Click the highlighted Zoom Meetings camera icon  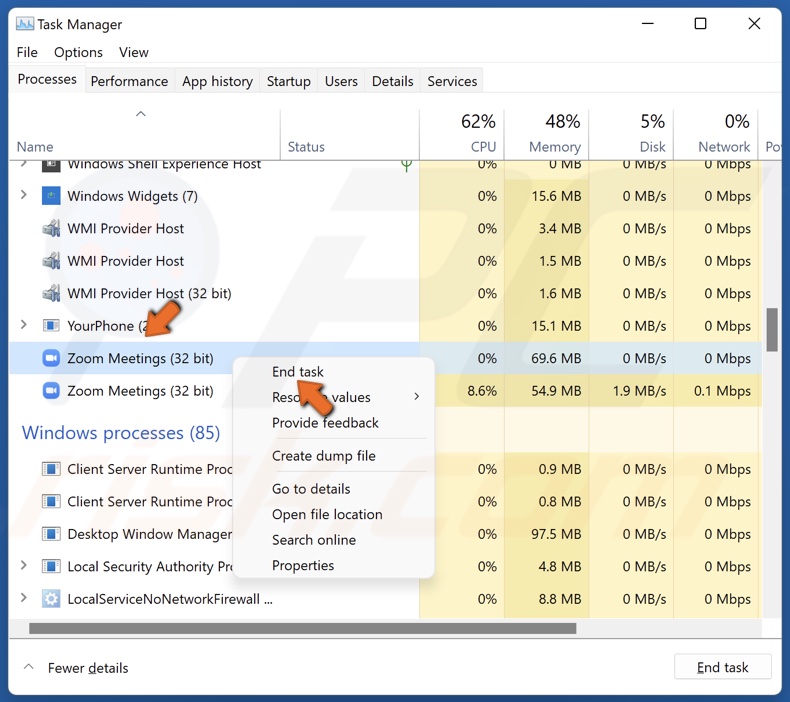pyautogui.click(x=51, y=358)
